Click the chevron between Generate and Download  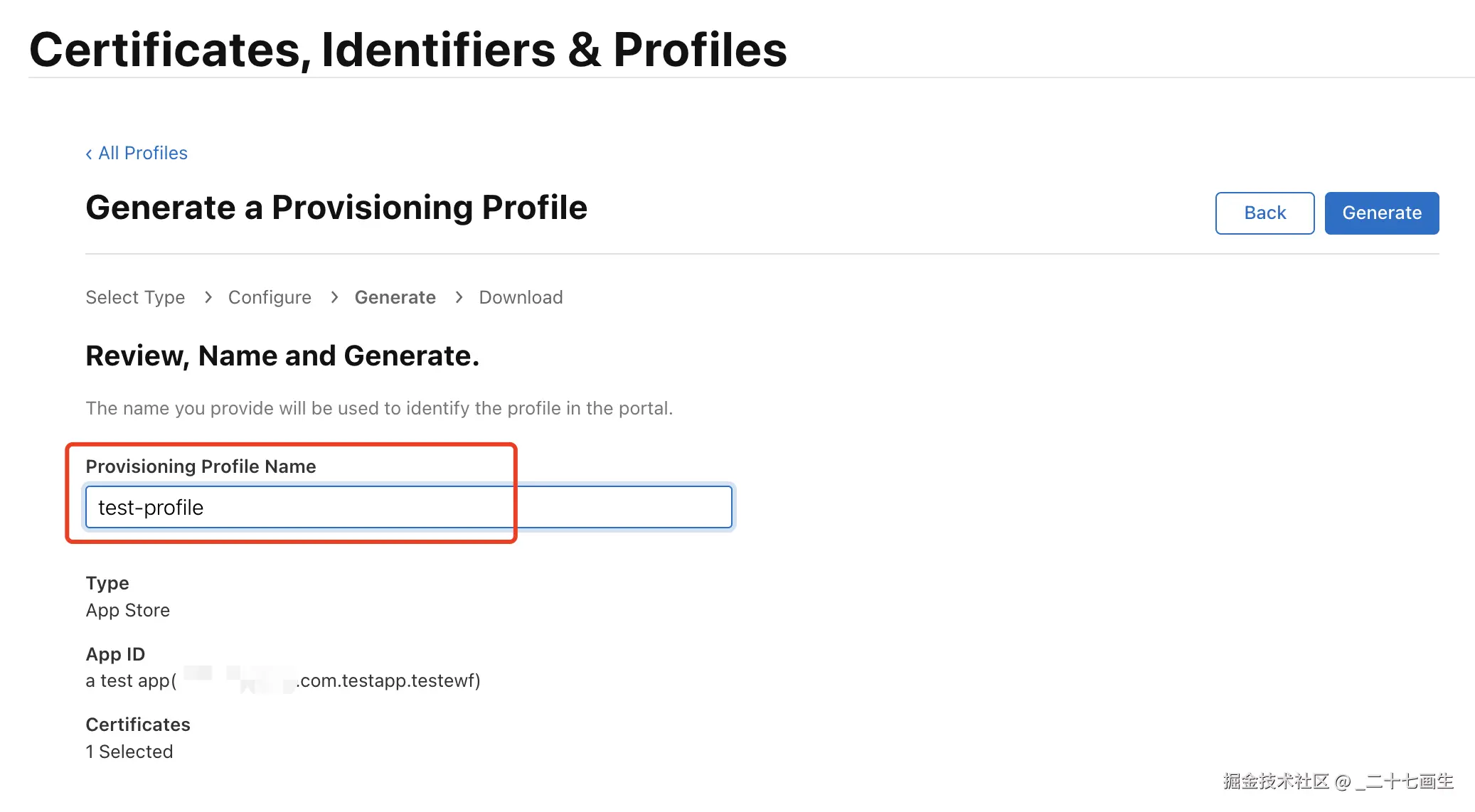(459, 297)
